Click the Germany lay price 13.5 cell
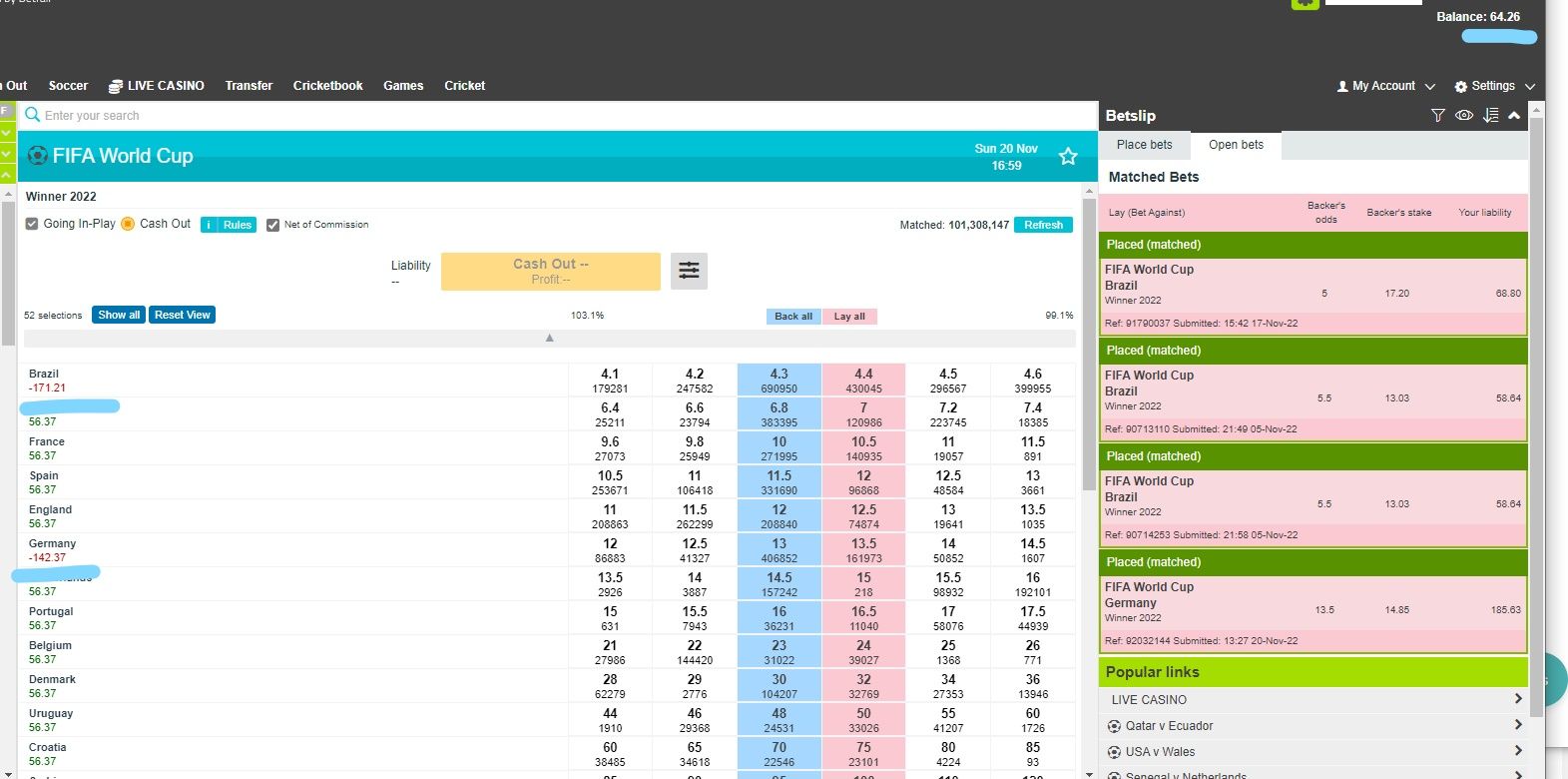 pos(863,550)
